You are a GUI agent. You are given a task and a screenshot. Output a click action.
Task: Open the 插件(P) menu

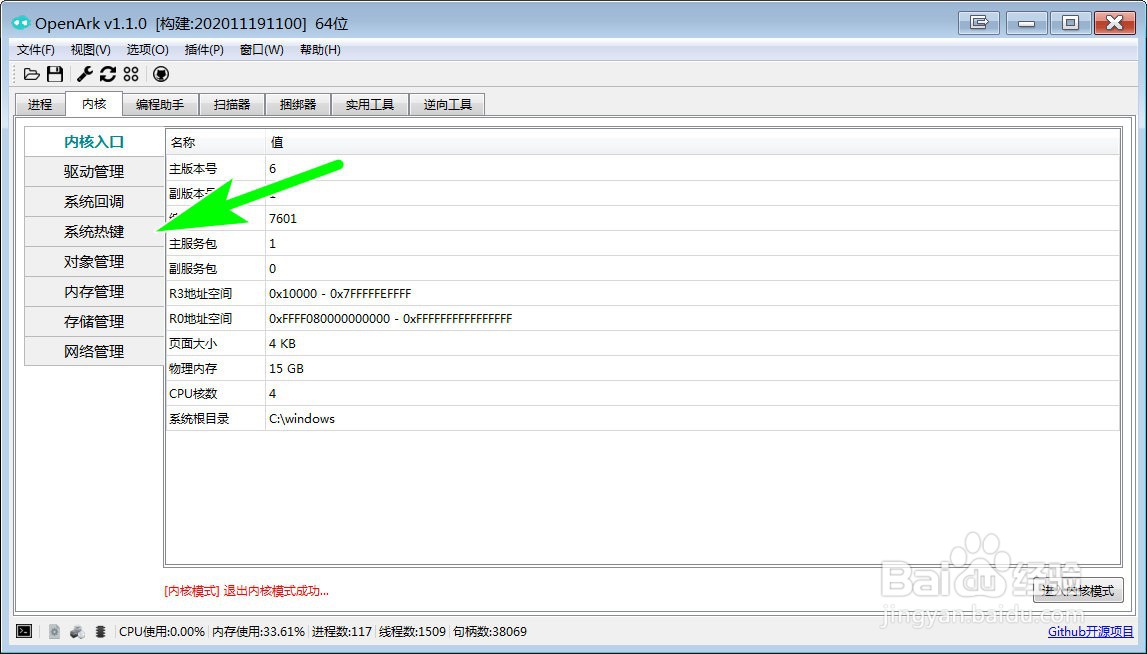pos(204,50)
